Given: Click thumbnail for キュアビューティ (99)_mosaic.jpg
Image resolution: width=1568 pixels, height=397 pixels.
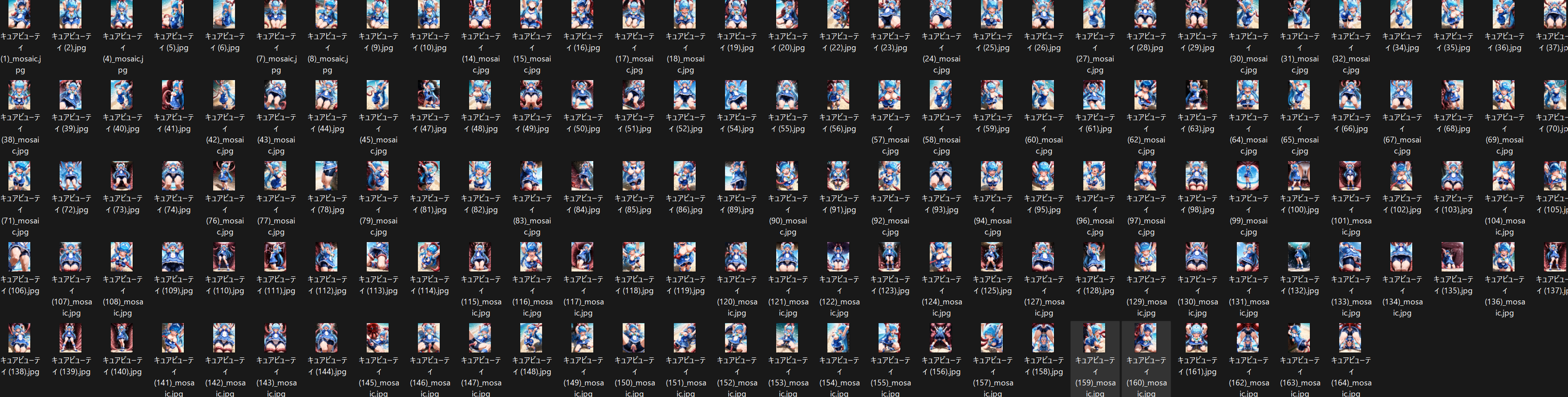Looking at the screenshot, I should click(x=1247, y=176).
